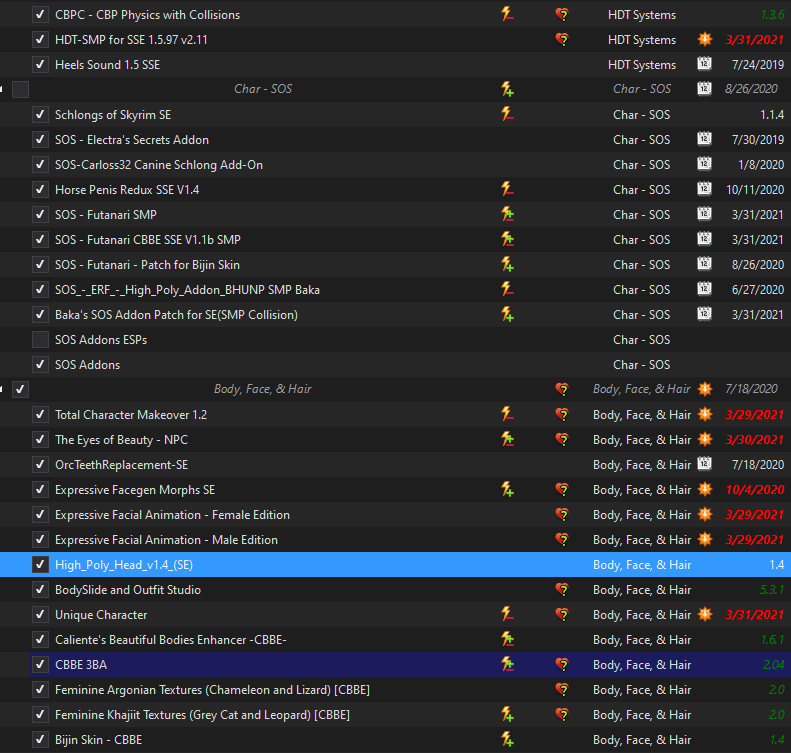Click the conflict icon on SOS - Futanari SMP
Screen dimensions: 791x753
click(x=507, y=214)
